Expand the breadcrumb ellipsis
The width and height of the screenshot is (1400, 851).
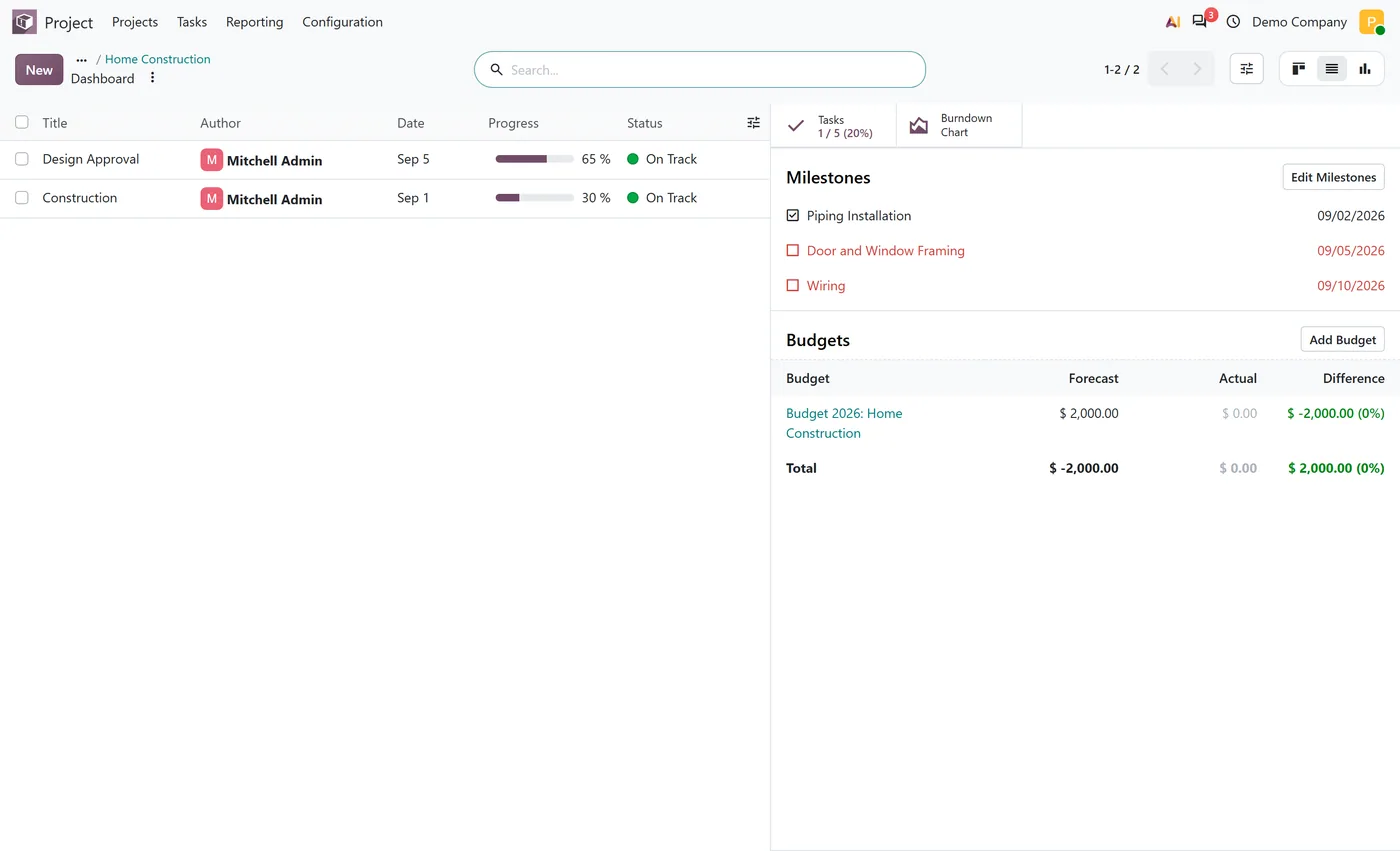pos(82,60)
